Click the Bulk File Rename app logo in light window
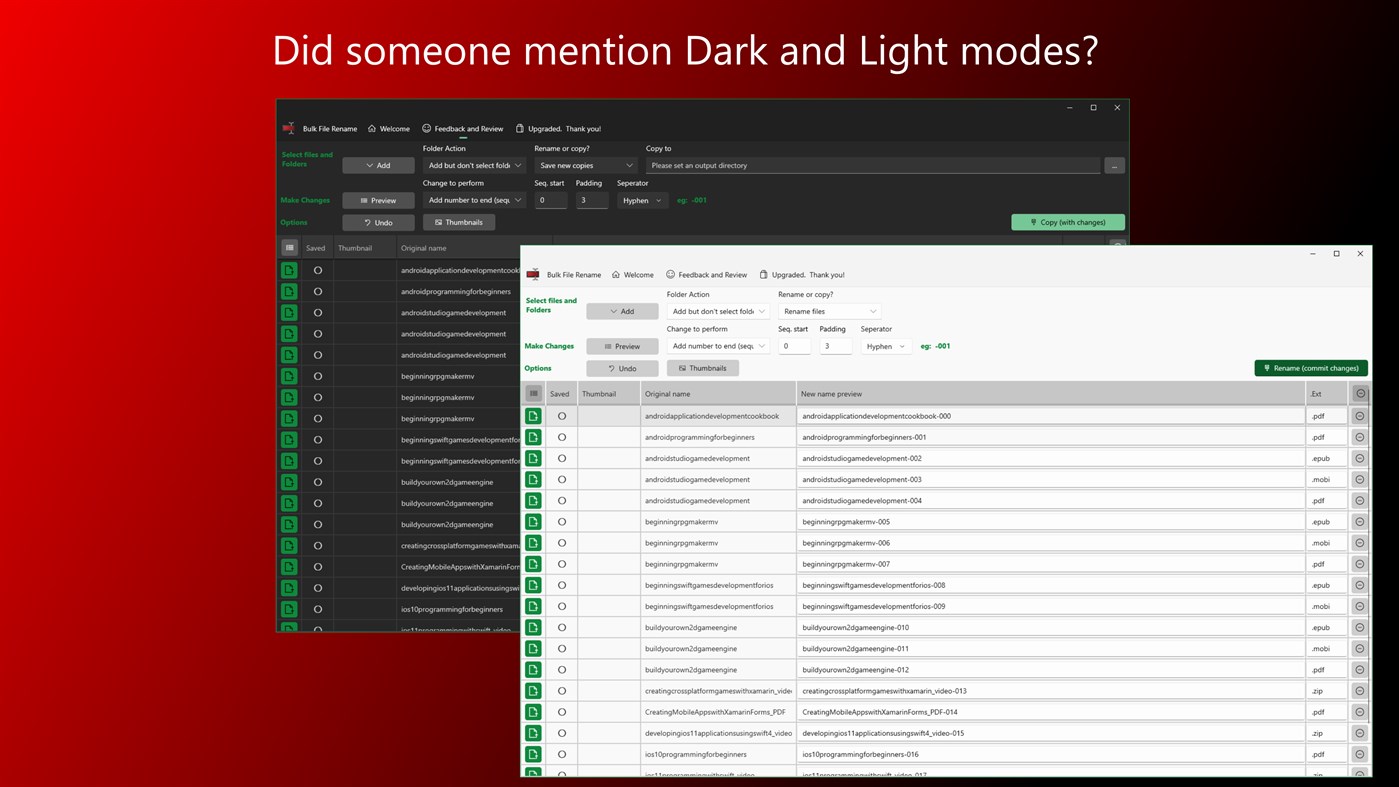 [533, 274]
